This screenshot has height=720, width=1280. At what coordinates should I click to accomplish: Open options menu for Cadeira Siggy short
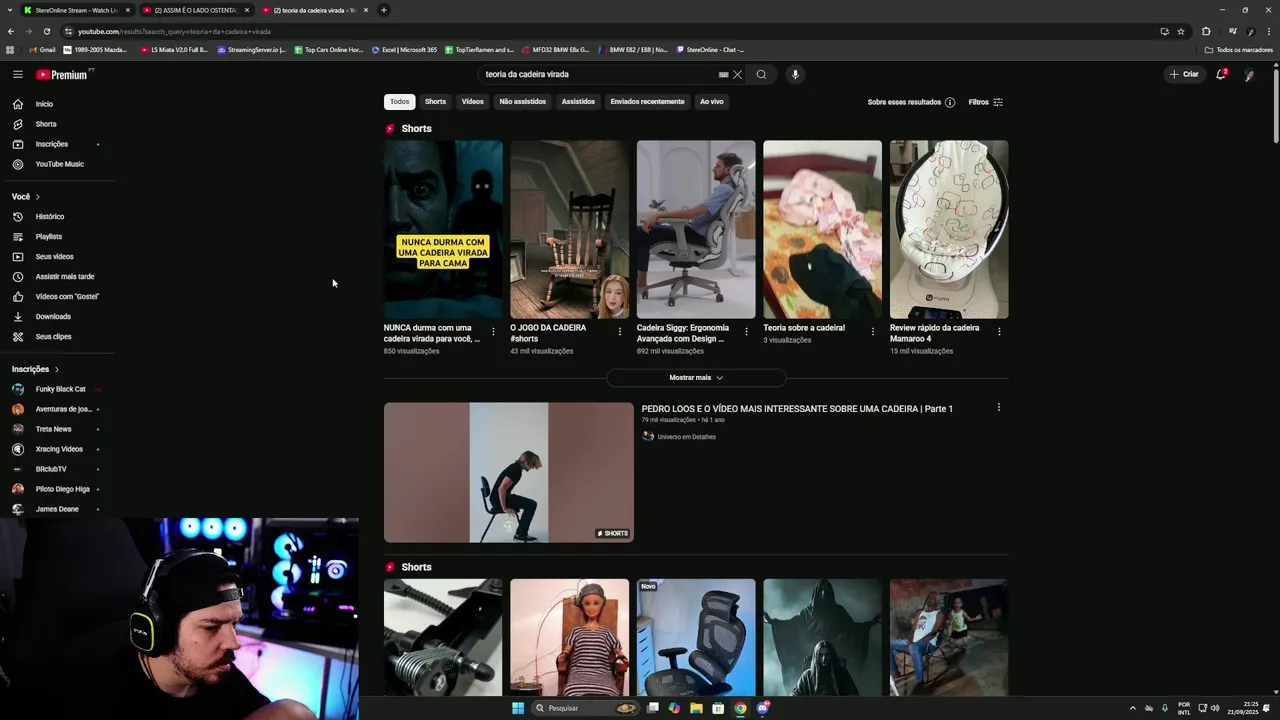click(746, 331)
